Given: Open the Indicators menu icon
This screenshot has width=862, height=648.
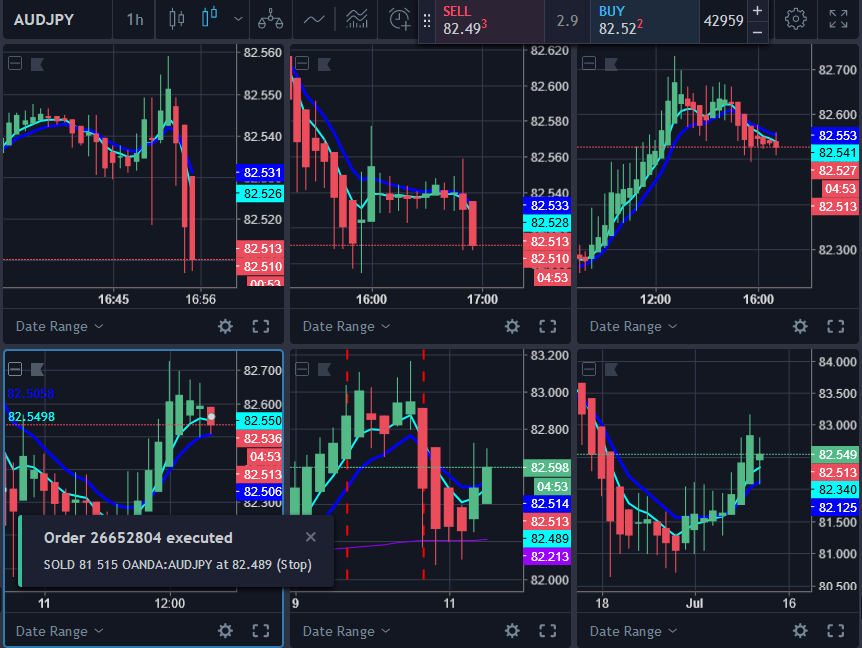Looking at the screenshot, I should tap(314, 19).
